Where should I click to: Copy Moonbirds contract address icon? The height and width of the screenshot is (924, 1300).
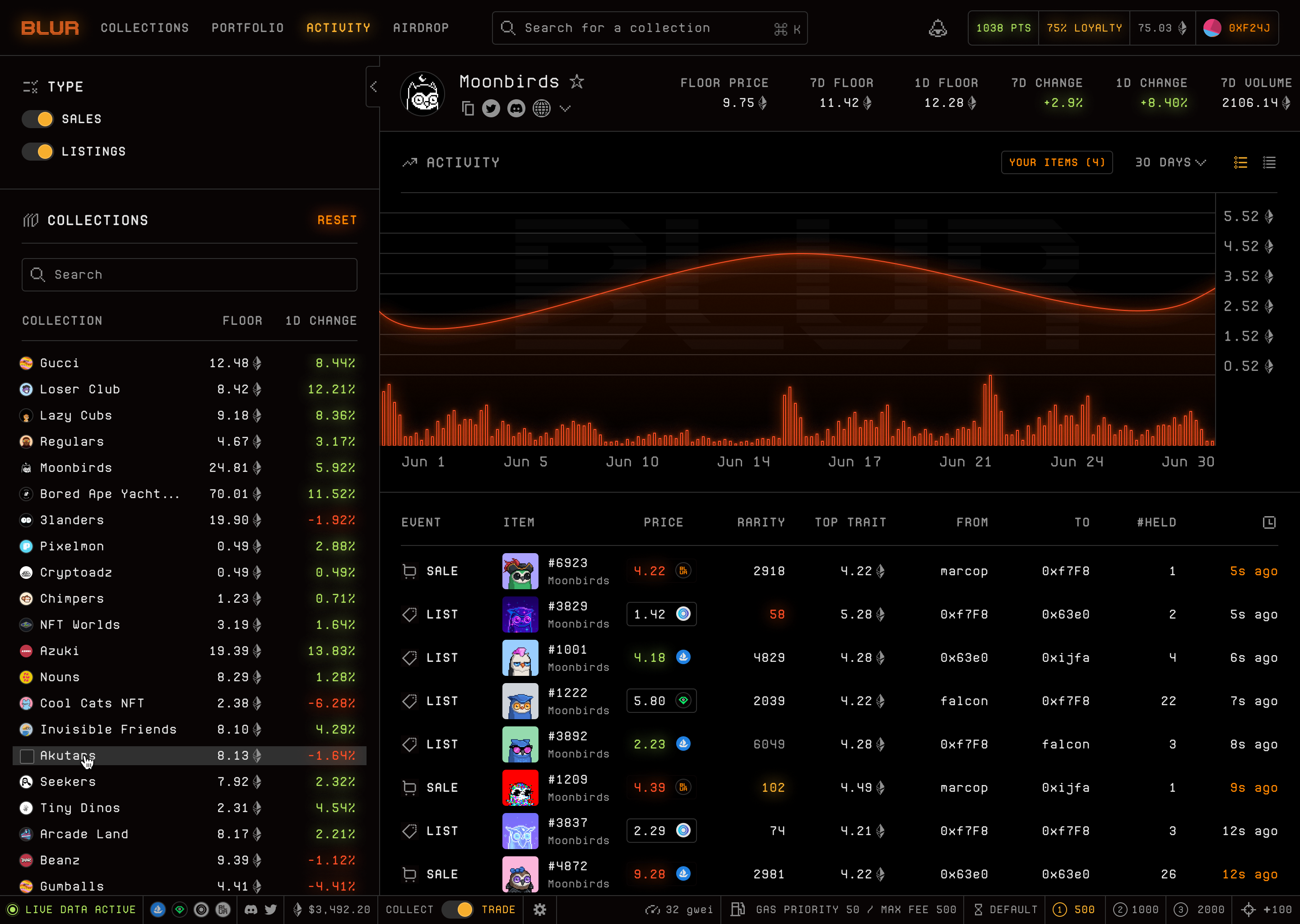coord(468,108)
